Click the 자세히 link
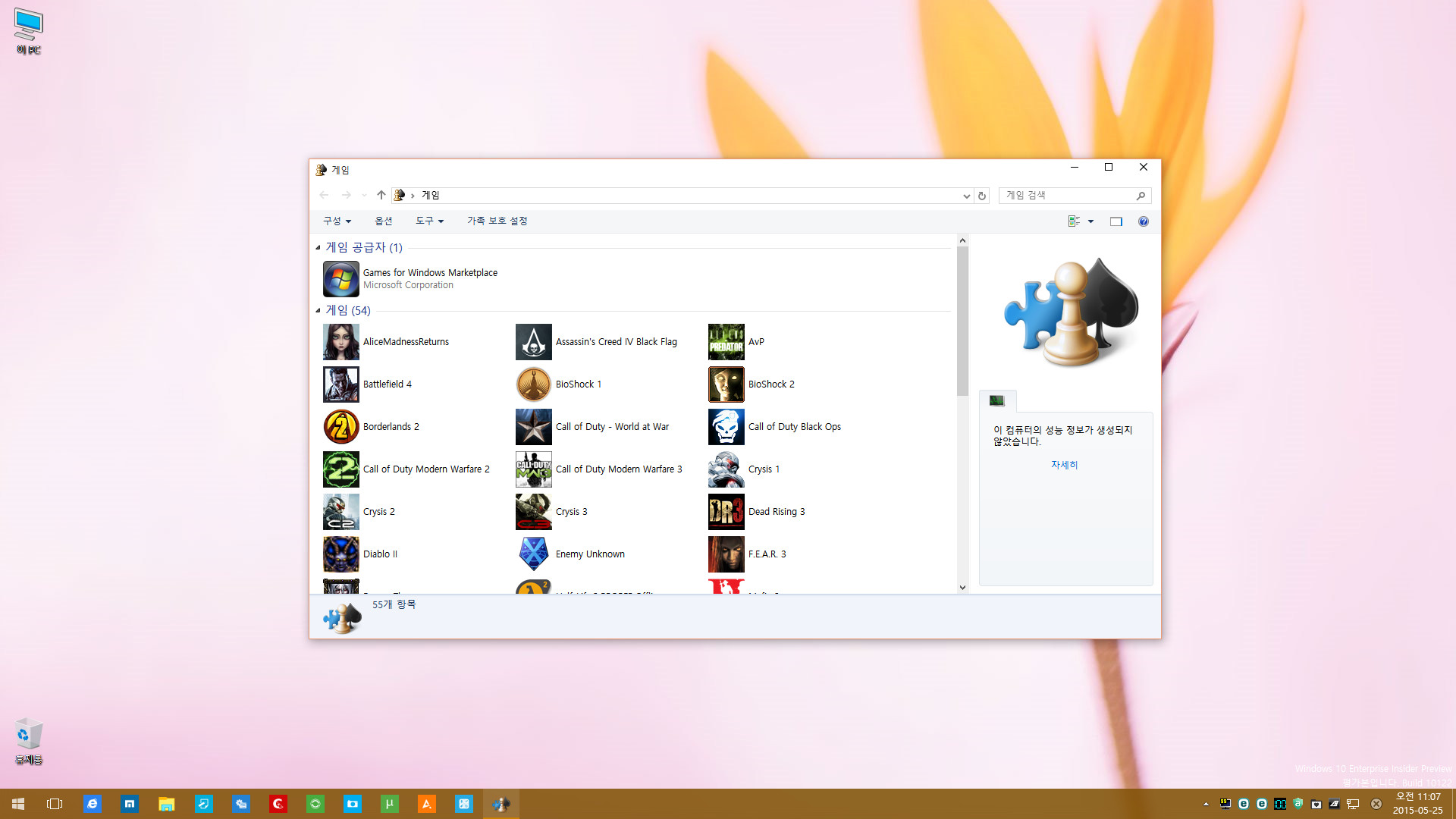1456x819 pixels. (x=1064, y=465)
